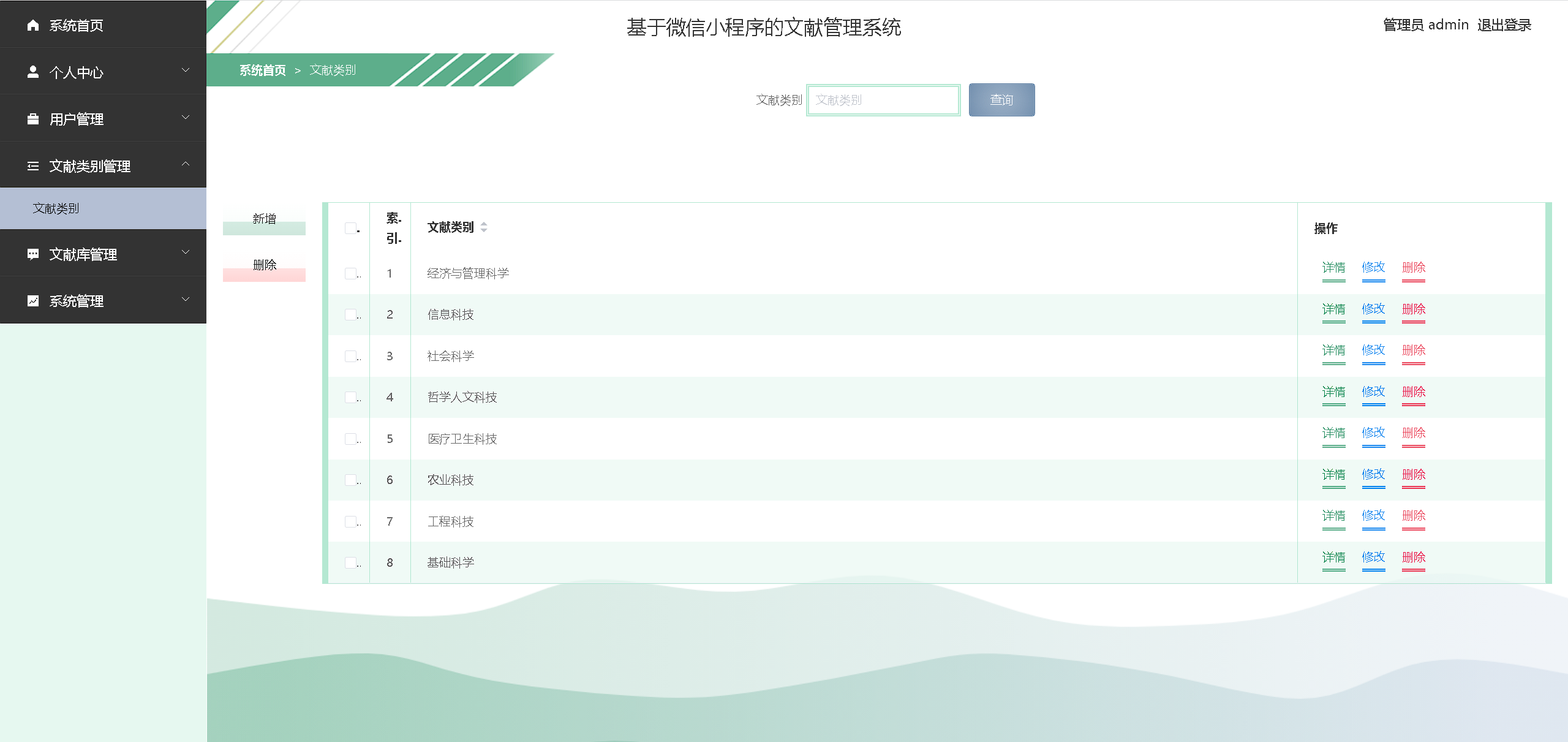Click 退出登录 to log out
Screen dimensions: 1568x742
1504,25
